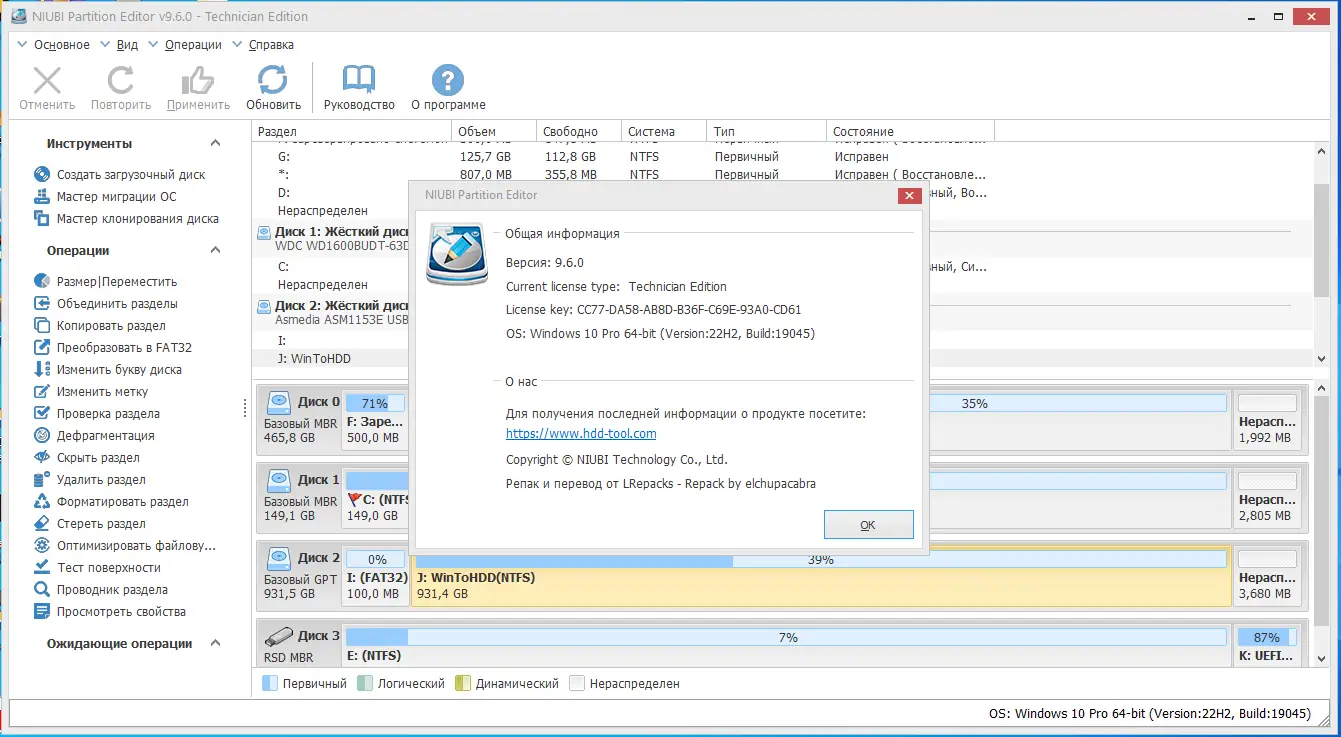Screen dimensions: 1341x737
Task: Collapse the Ожидающие операции section
Action: (x=214, y=643)
